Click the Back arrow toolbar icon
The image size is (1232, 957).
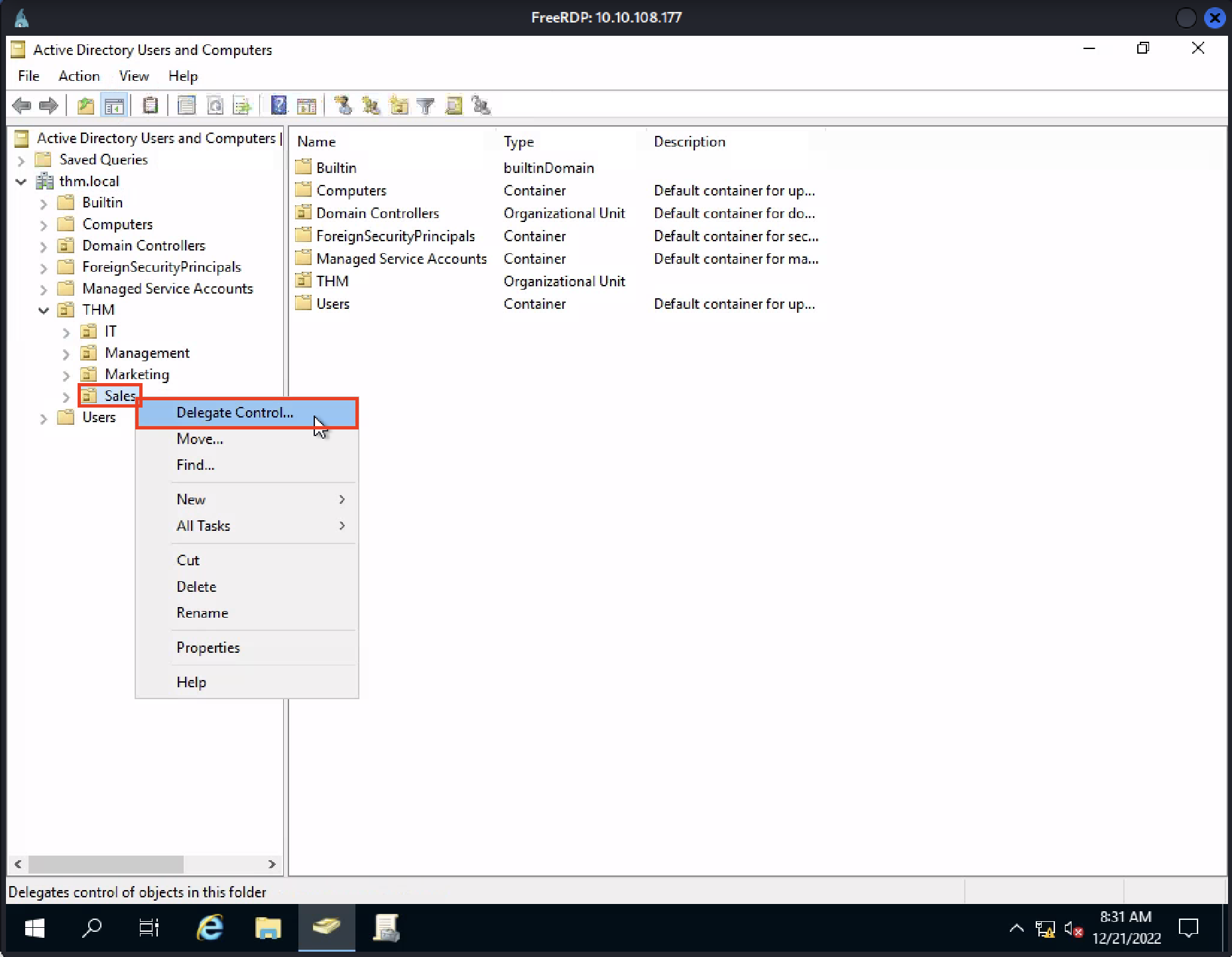click(x=22, y=105)
